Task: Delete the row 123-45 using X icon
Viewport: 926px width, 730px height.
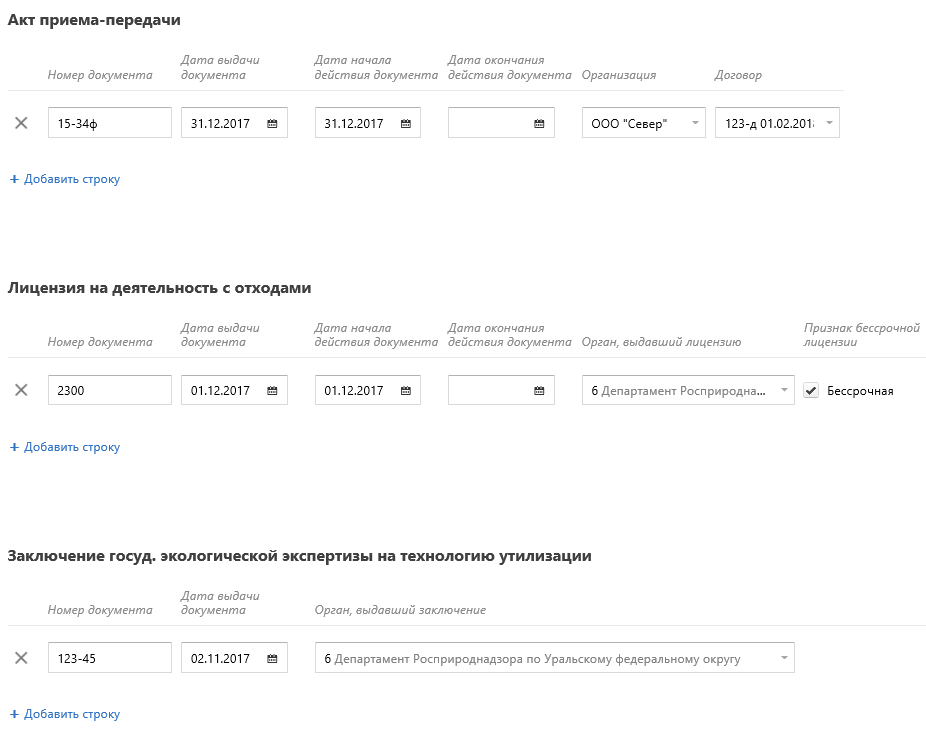Action: click(x=21, y=658)
